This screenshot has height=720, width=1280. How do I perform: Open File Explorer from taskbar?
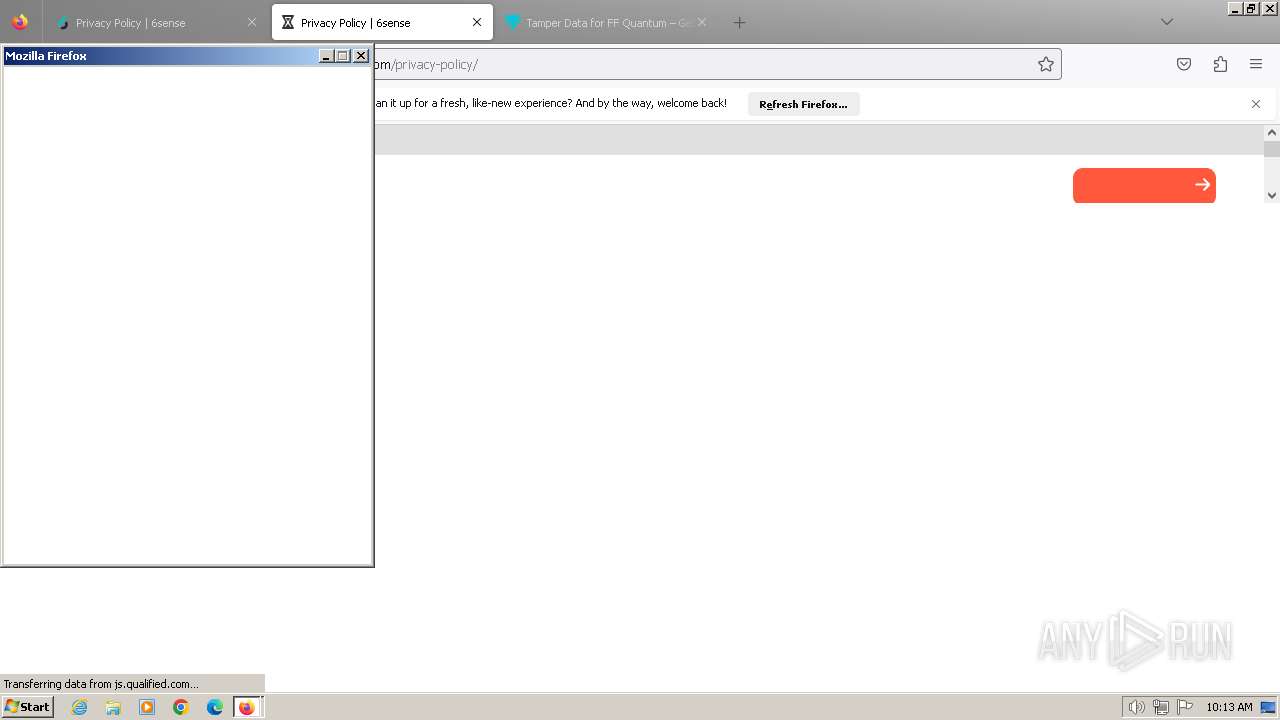tap(113, 707)
